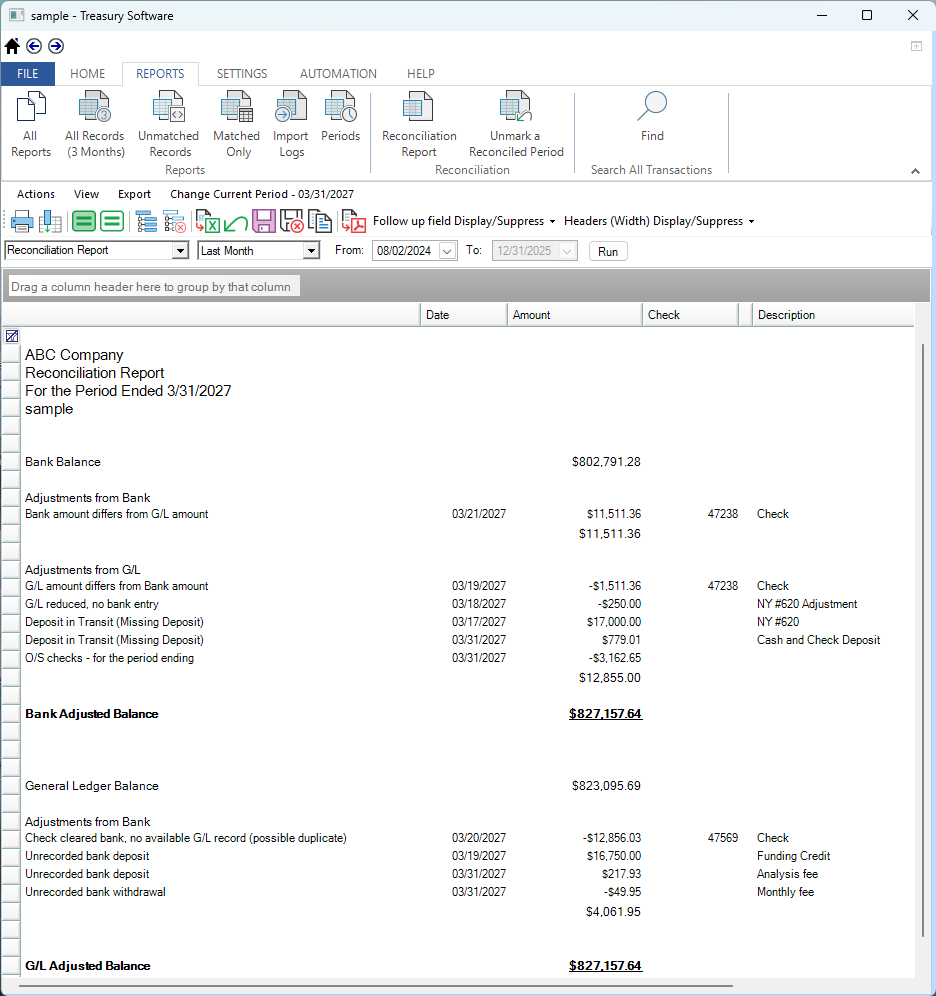Viewport: 936px width, 996px height.
Task: Switch to the SETTINGS tab
Action: [x=241, y=73]
